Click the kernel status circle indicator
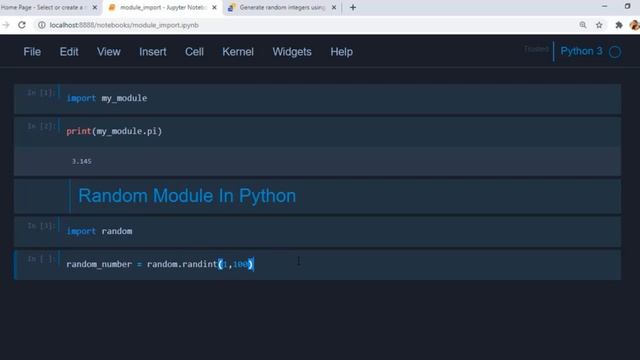This screenshot has height=360, width=640. click(615, 52)
